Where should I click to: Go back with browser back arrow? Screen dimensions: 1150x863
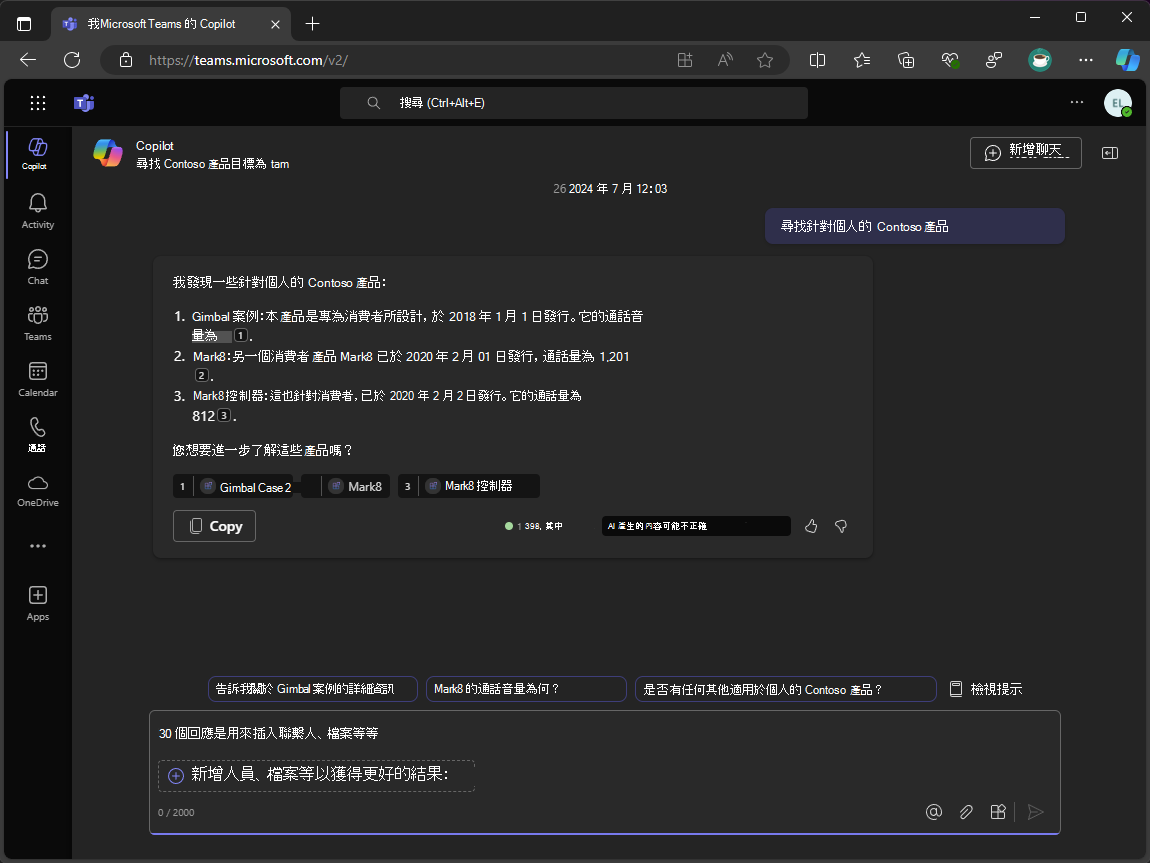[x=28, y=60]
